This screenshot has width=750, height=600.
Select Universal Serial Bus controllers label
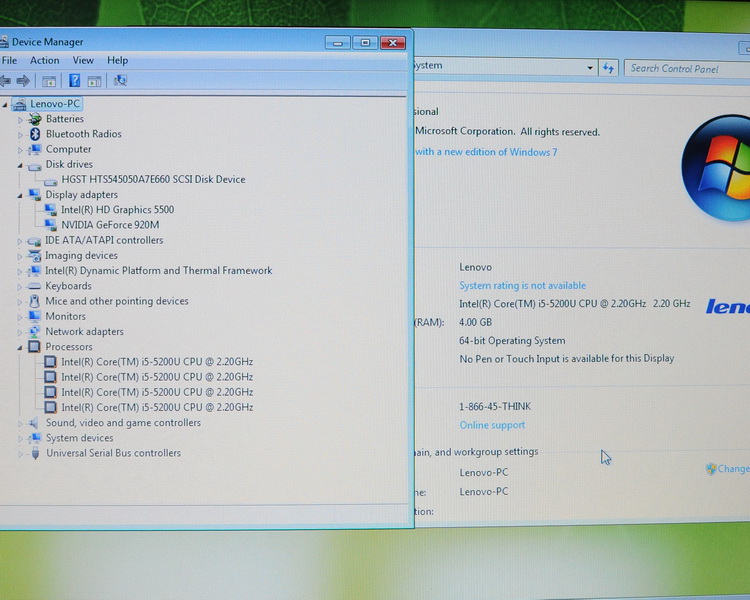[x=113, y=453]
